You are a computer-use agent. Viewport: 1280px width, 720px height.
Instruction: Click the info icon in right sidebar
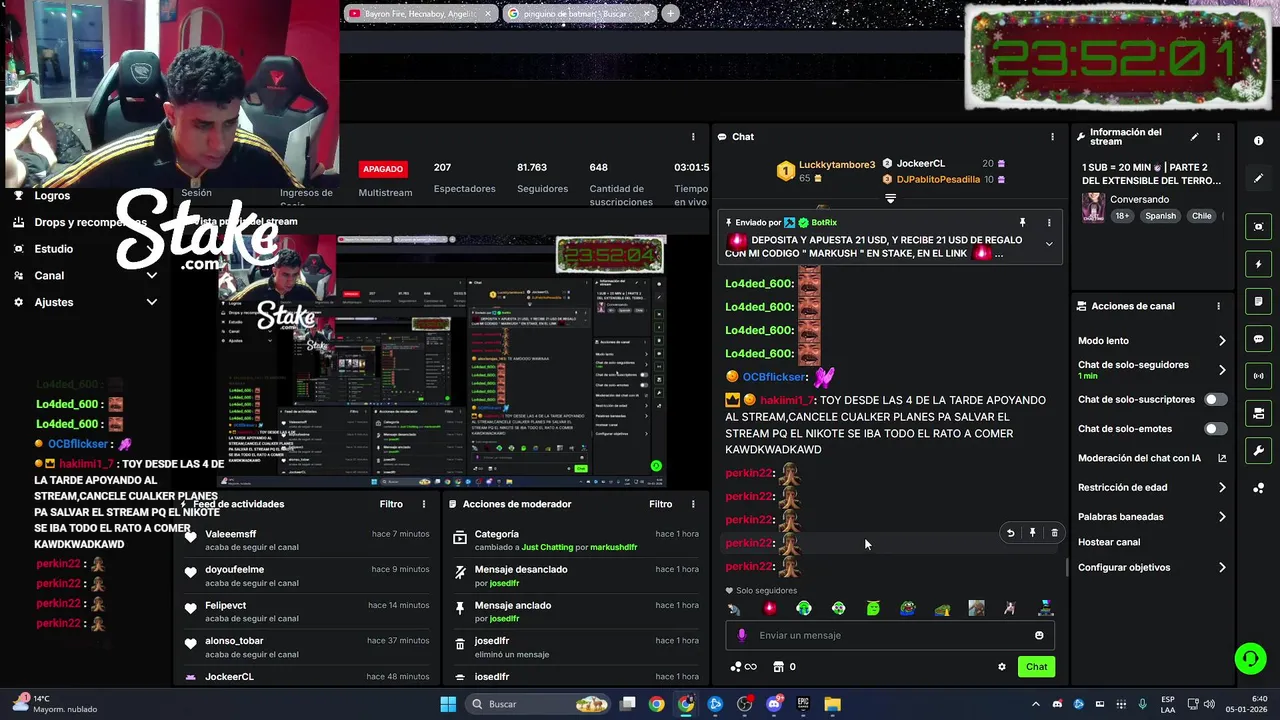[x=1258, y=141]
